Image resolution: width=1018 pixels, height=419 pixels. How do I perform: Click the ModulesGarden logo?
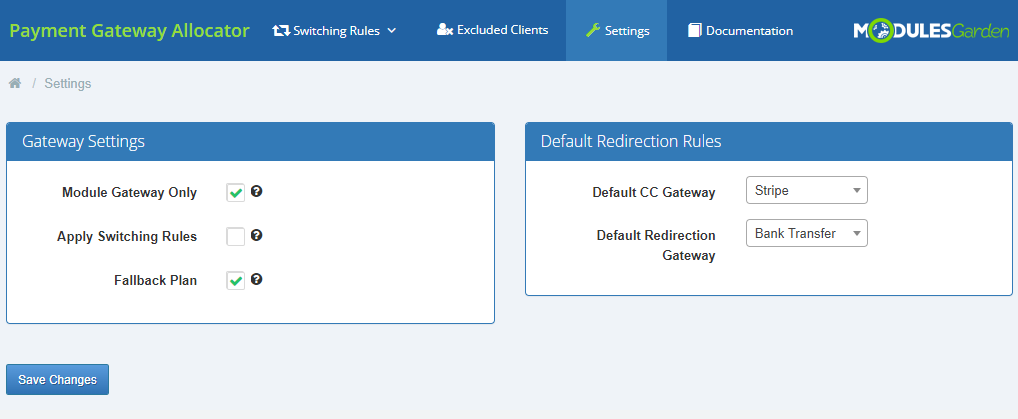tap(931, 31)
